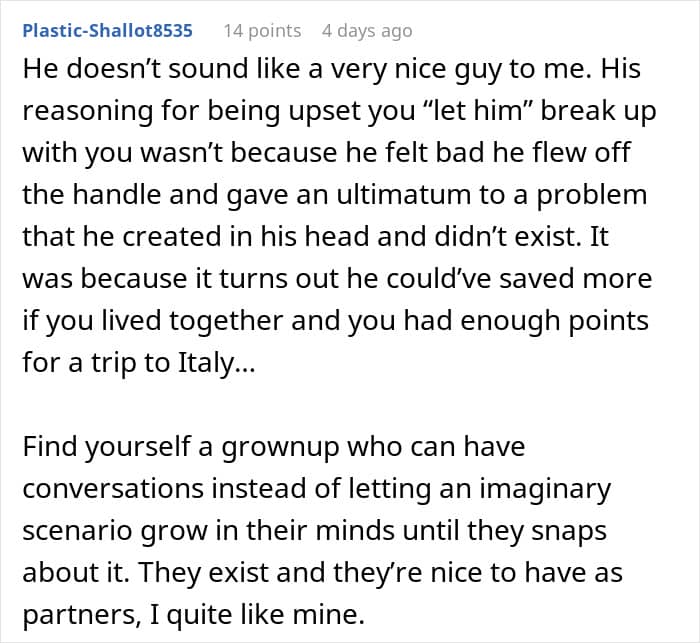
Task: Click the last line 'partners, I quite like mine.'
Action: point(194,615)
